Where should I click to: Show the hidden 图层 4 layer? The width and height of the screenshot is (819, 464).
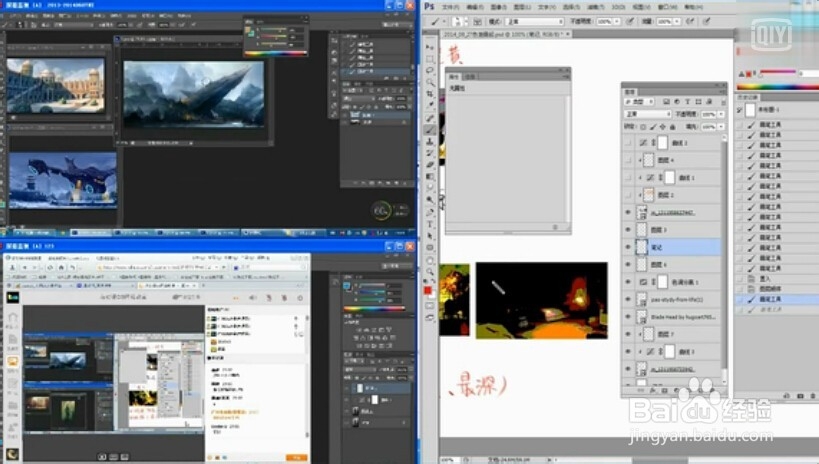click(x=628, y=160)
